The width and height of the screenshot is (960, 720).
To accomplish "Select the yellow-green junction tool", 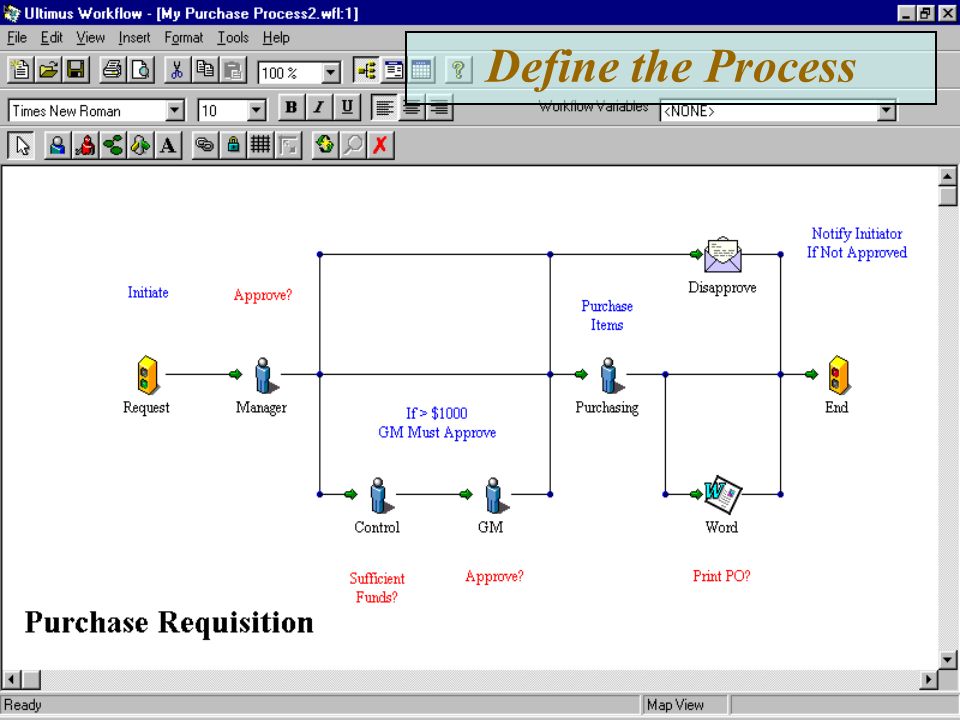I will (x=141, y=146).
